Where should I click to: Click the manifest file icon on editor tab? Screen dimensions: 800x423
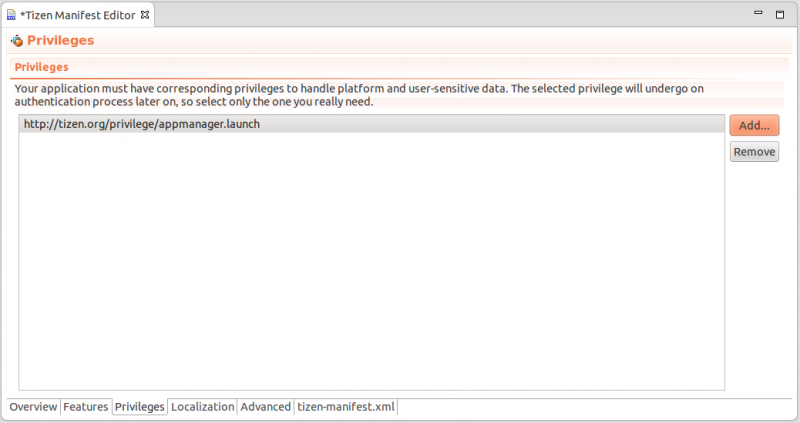coord(11,16)
